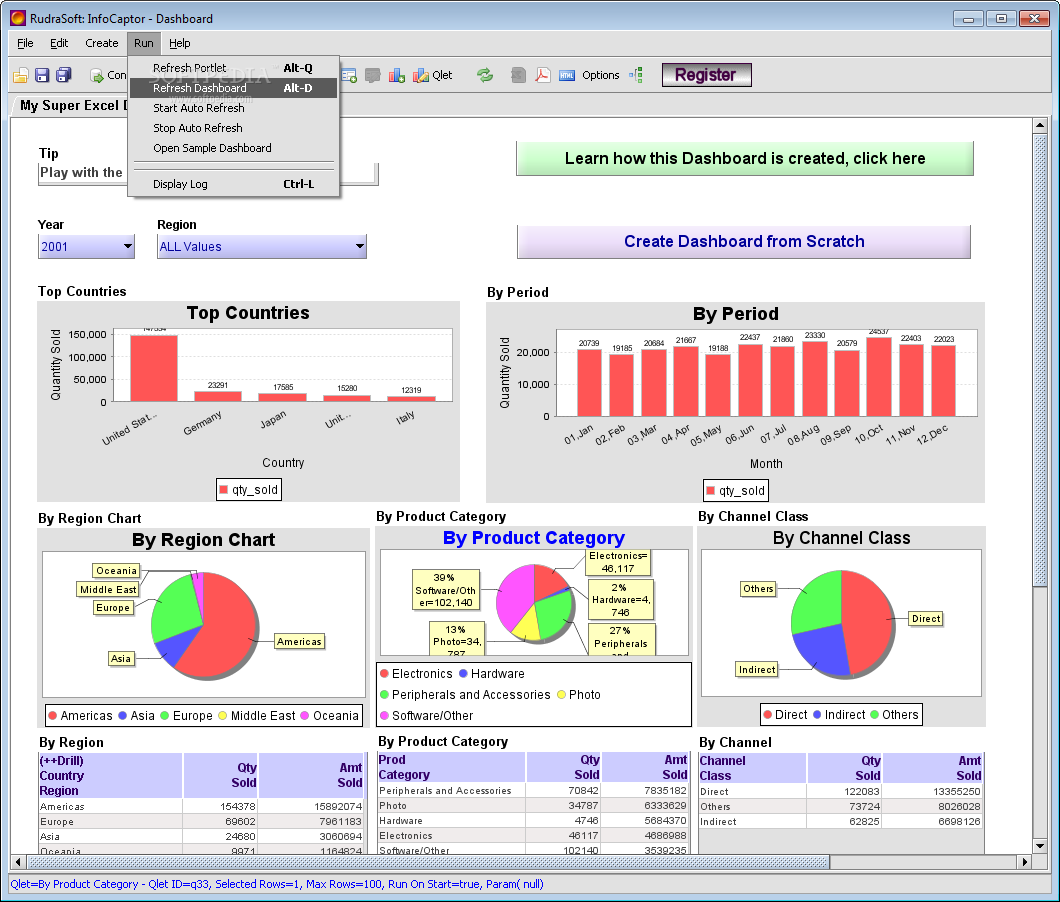Viewport: 1060px width, 902px height.
Task: Open the Help menu
Action: (x=179, y=43)
